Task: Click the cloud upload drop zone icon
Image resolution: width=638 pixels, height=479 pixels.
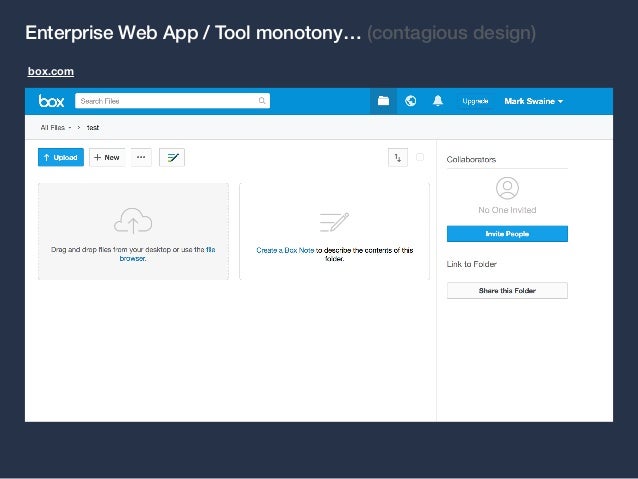Action: (x=133, y=221)
